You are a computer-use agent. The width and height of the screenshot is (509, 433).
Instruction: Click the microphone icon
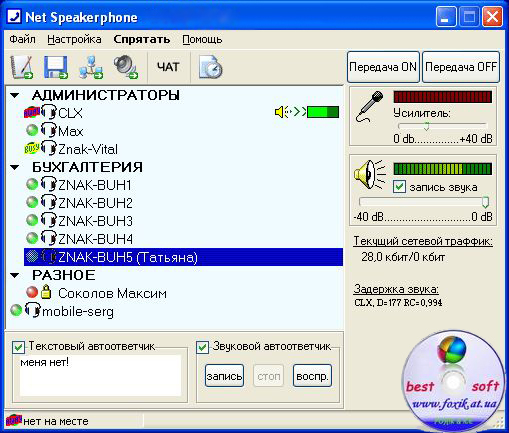(x=369, y=107)
